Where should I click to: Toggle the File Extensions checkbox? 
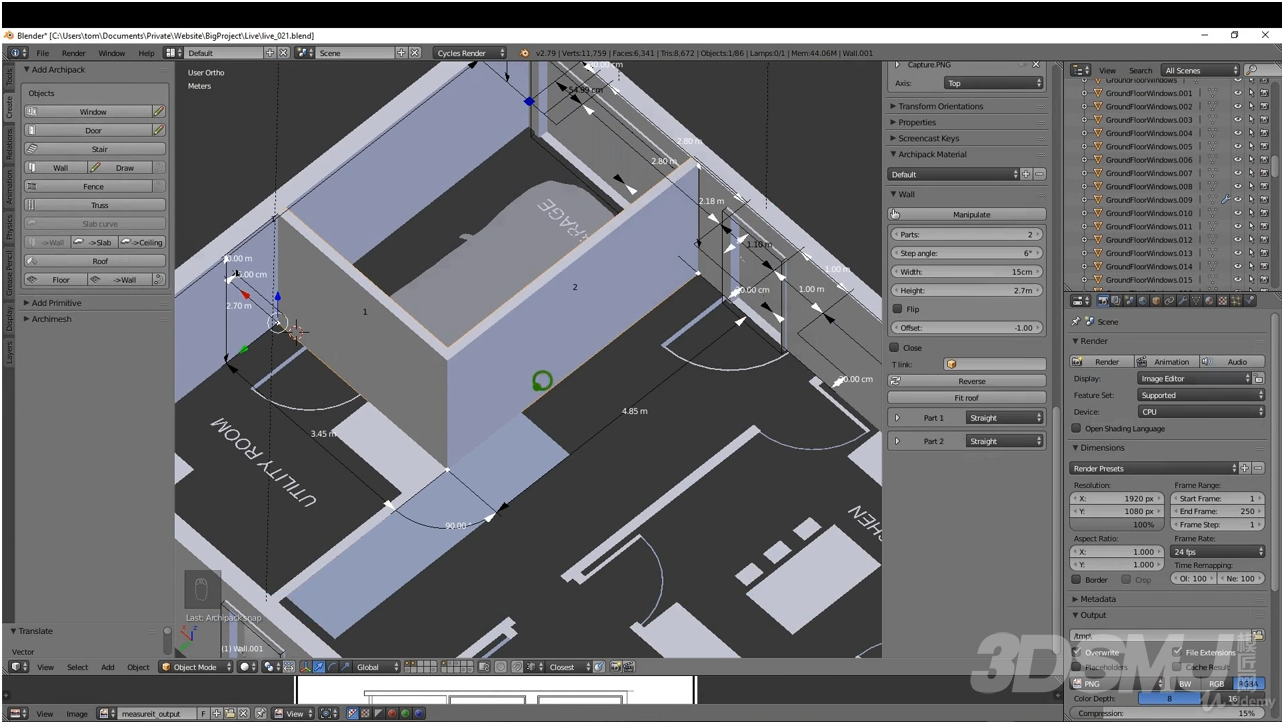[x=1177, y=652]
